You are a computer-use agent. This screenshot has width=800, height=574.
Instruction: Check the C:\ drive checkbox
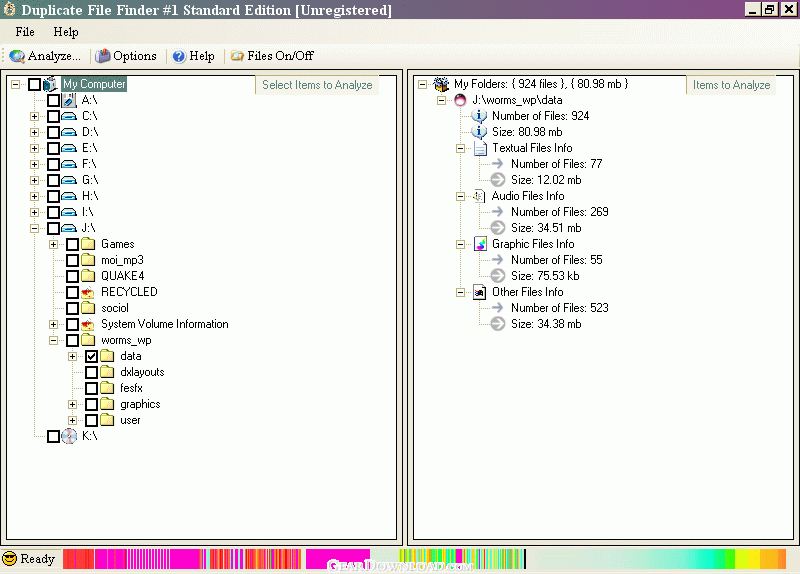53,116
